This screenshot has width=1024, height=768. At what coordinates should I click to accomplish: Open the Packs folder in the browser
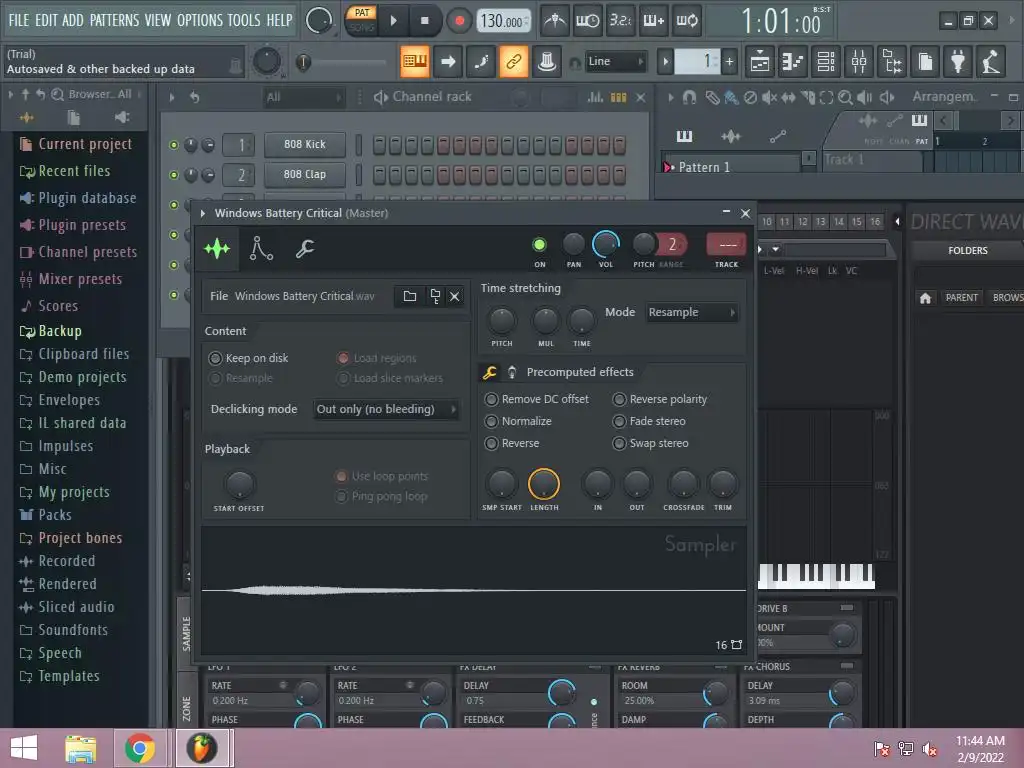coord(55,515)
